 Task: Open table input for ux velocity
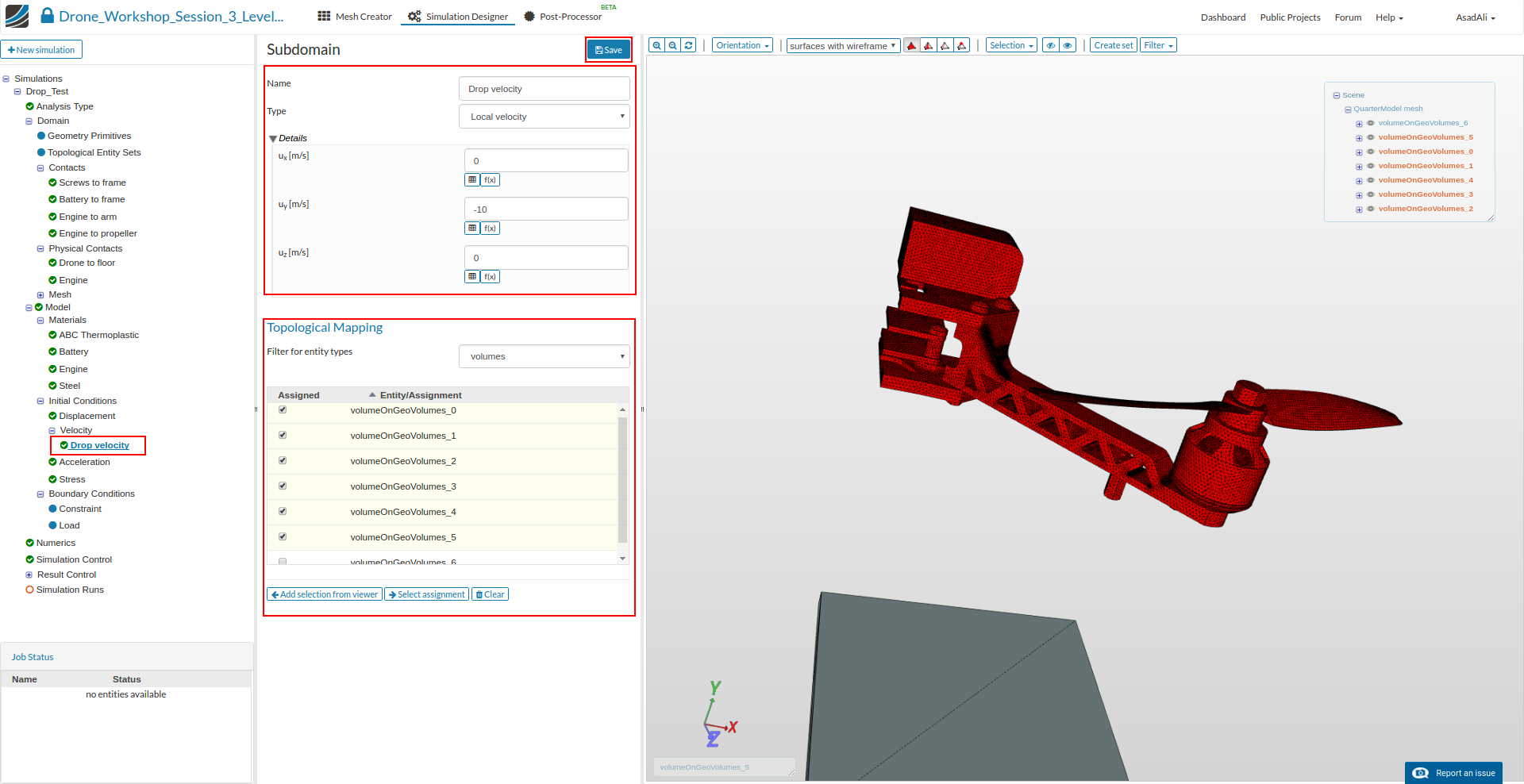(472, 180)
